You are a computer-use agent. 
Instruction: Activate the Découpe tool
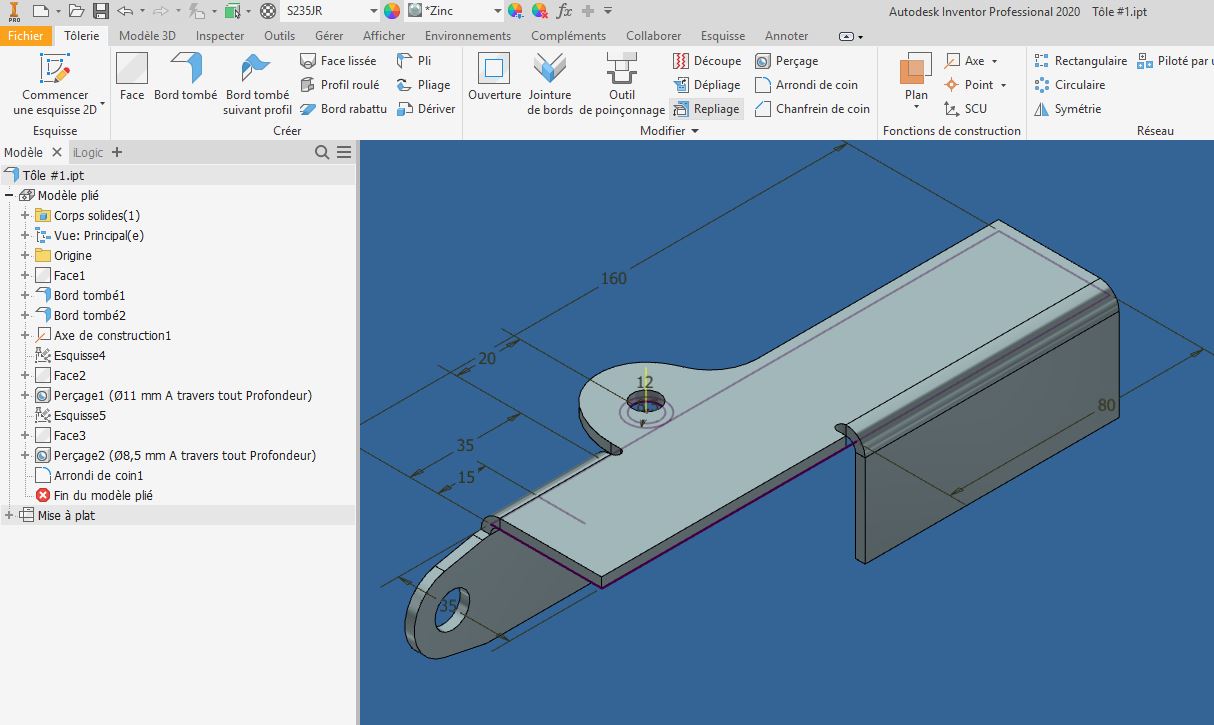point(709,60)
